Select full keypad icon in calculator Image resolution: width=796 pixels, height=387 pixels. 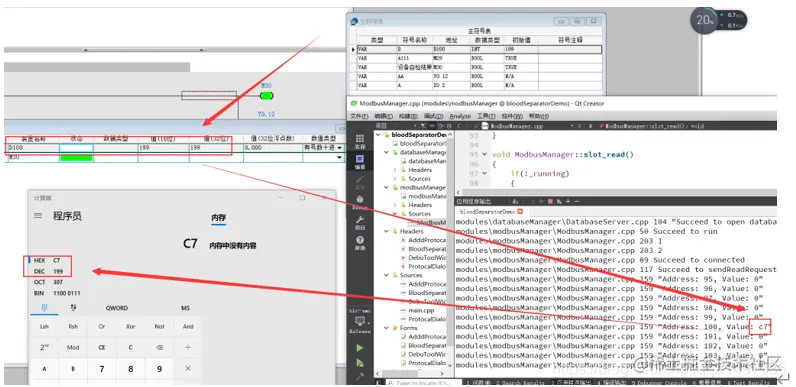tap(44, 308)
